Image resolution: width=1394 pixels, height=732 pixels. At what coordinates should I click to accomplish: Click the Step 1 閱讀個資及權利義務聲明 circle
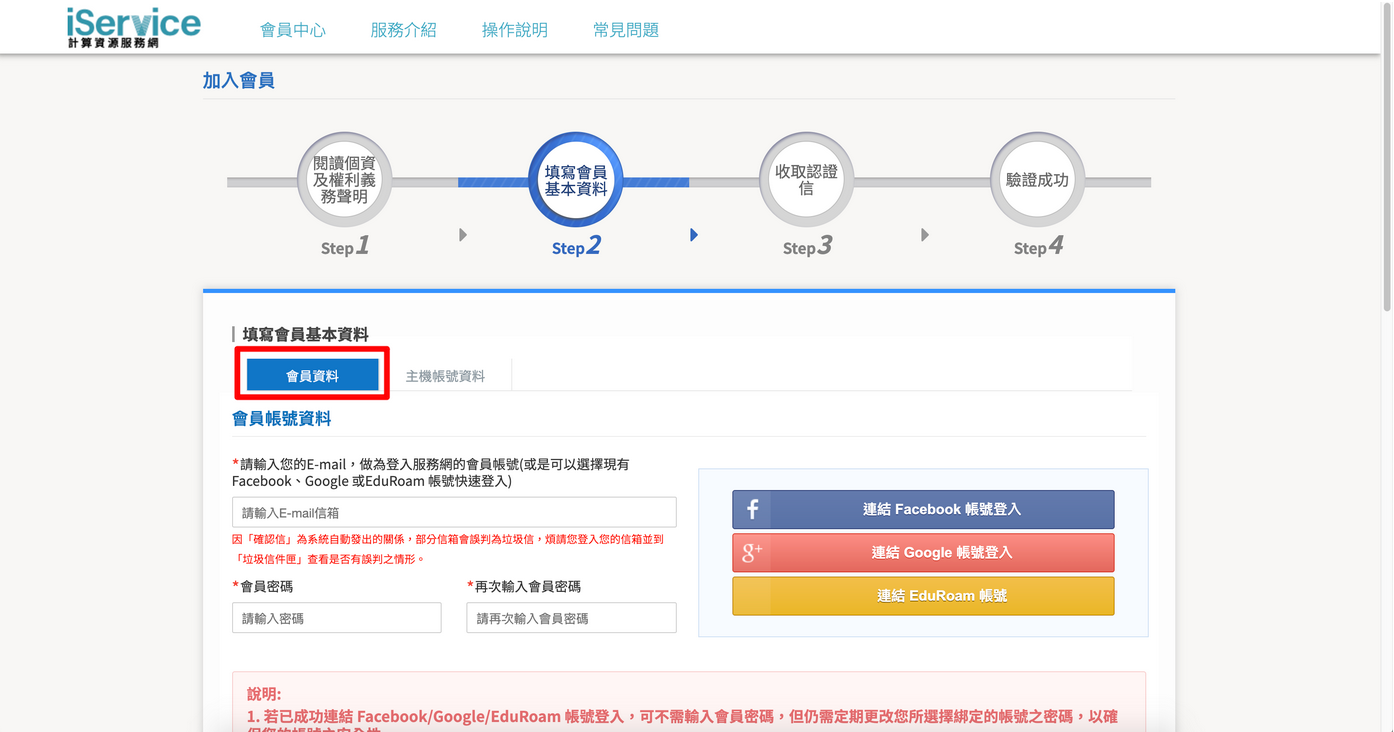pos(344,178)
